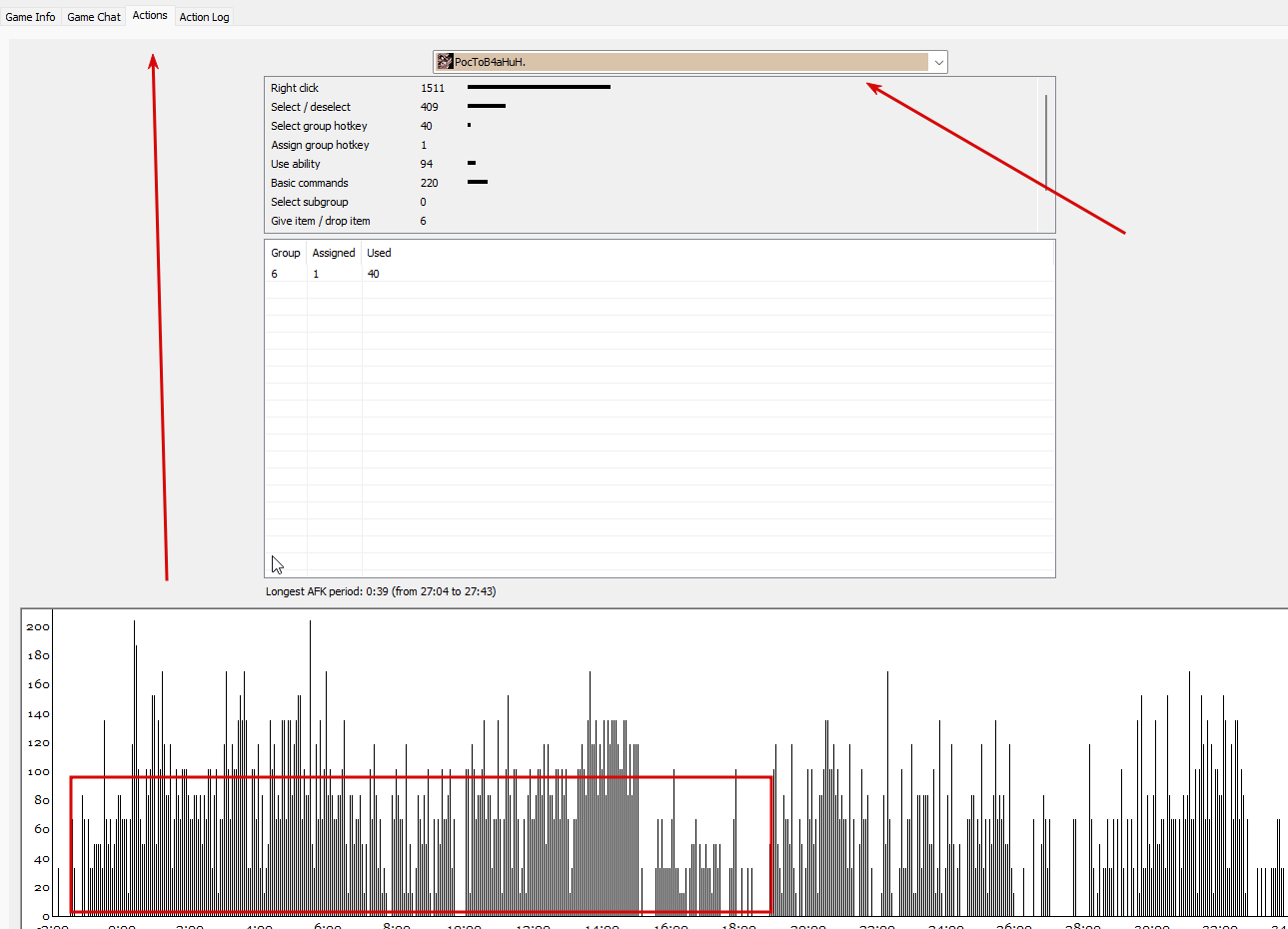Click the Assign group hotkey row
Screen dimensions: 1288x929
(x=651, y=145)
